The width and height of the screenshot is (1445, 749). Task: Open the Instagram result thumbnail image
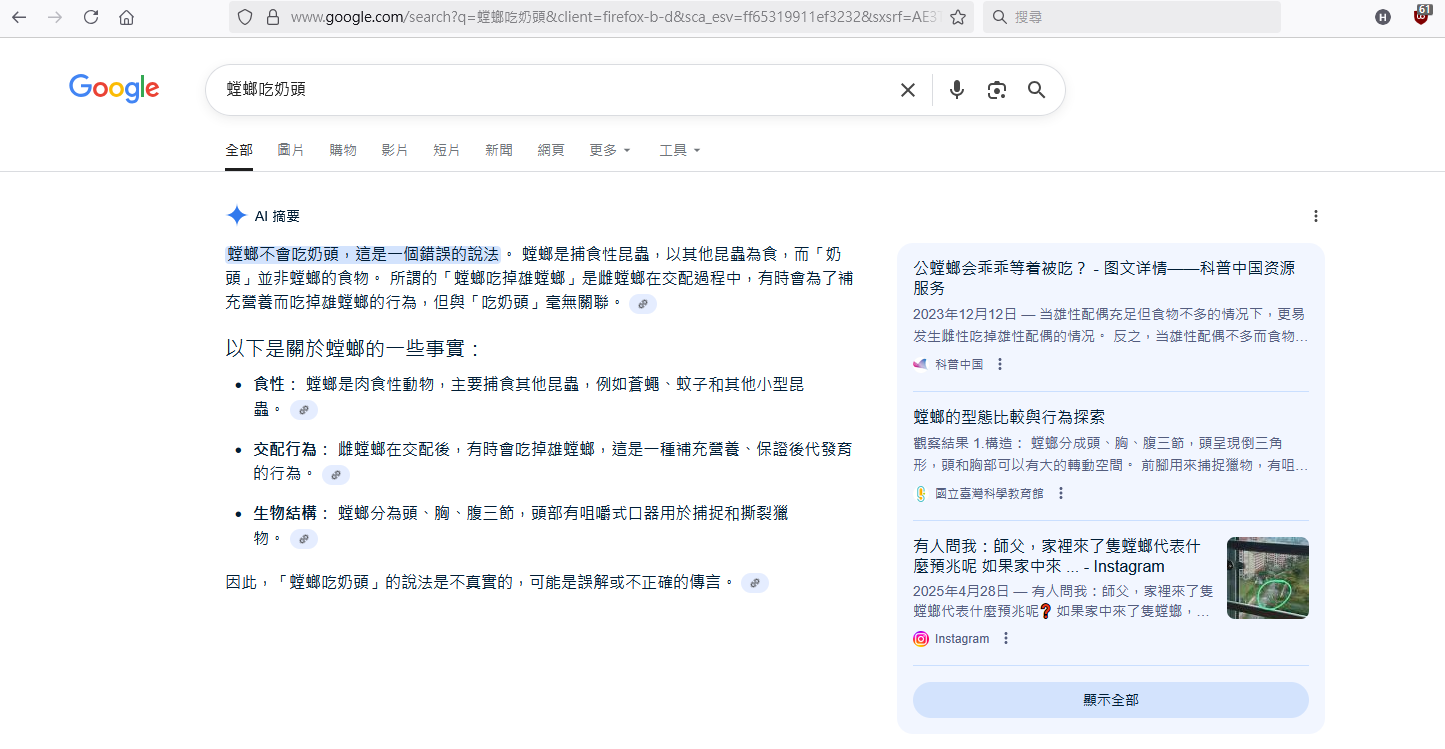click(1268, 578)
